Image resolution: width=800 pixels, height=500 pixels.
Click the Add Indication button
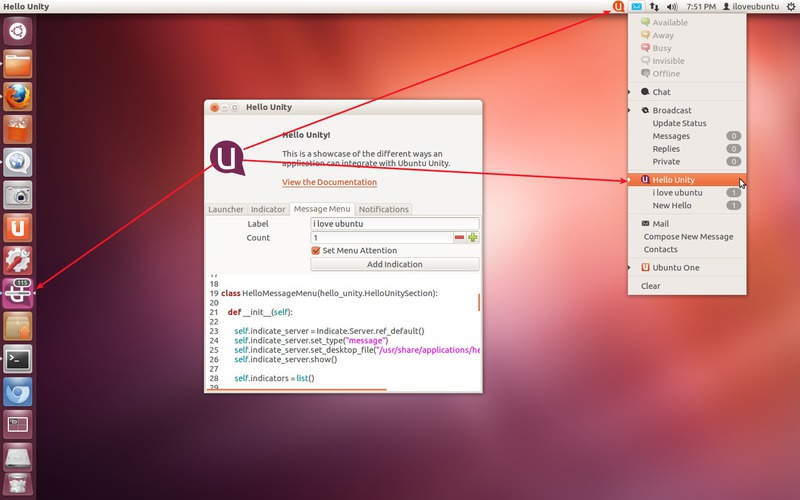(394, 264)
